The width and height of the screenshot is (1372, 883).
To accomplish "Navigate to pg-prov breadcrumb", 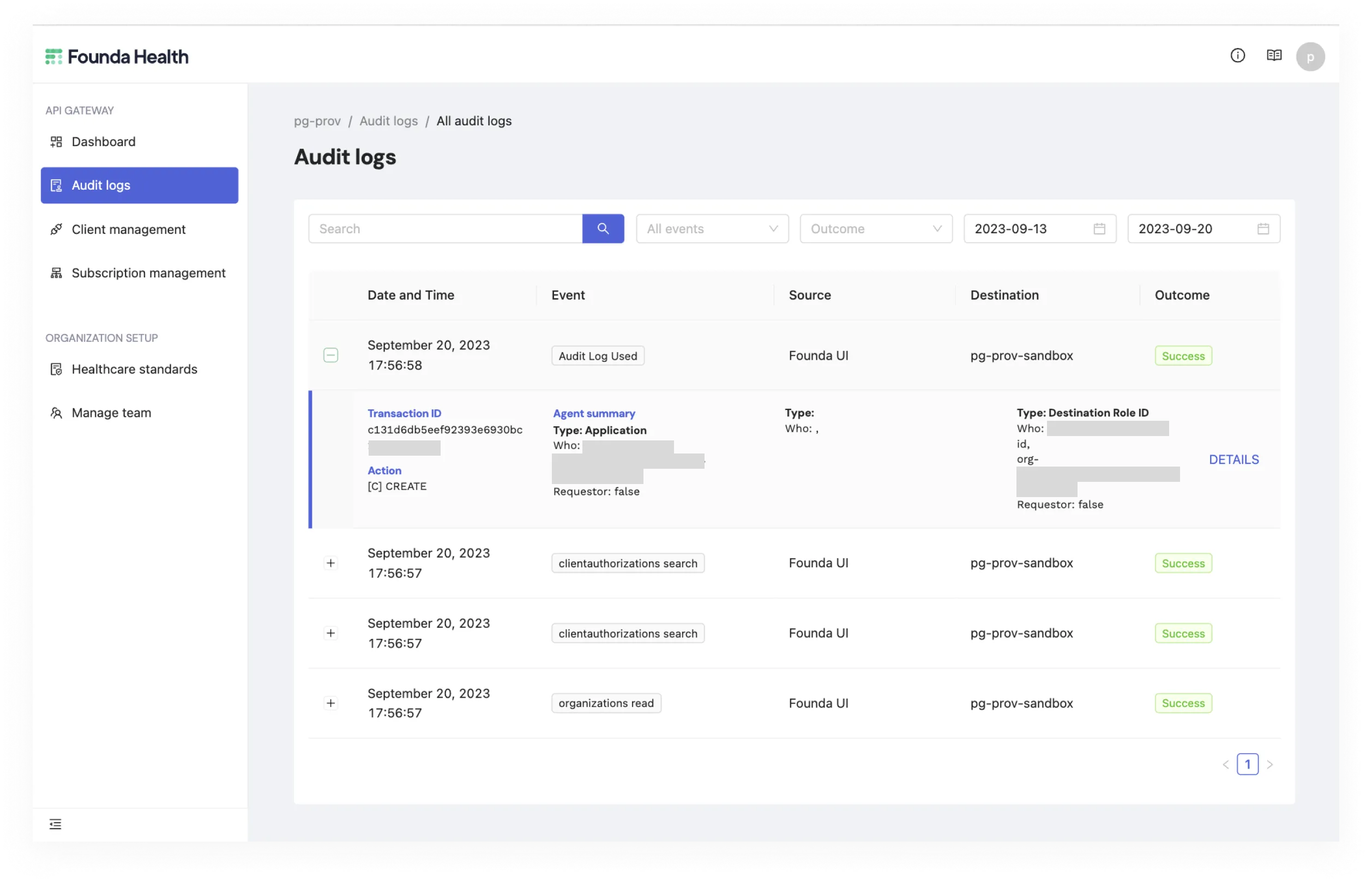I will pyautogui.click(x=317, y=121).
